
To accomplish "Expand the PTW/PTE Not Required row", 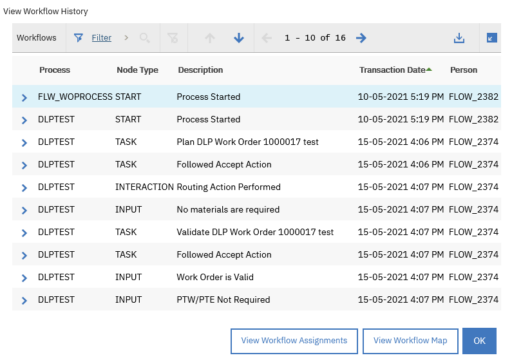I will click(24, 300).
